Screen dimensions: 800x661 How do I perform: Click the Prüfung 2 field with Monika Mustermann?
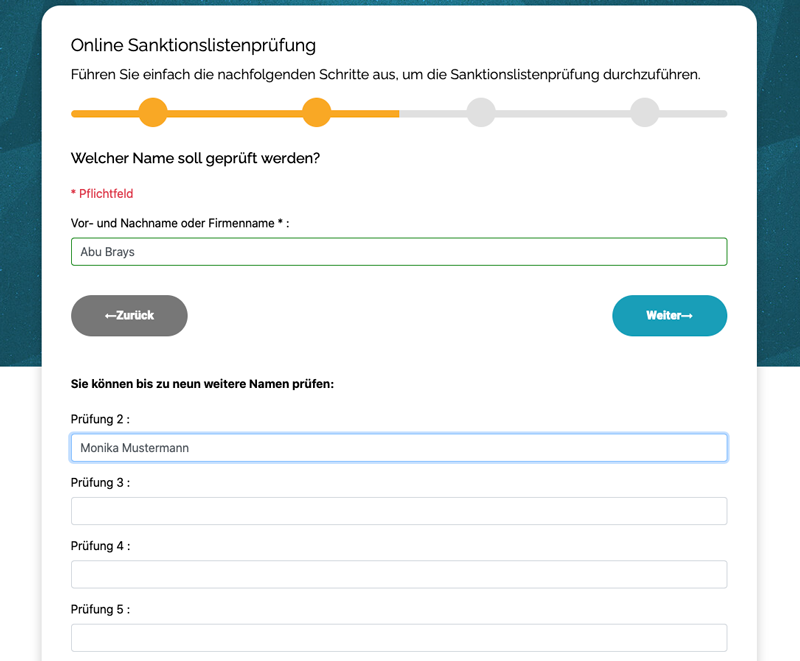(399, 447)
